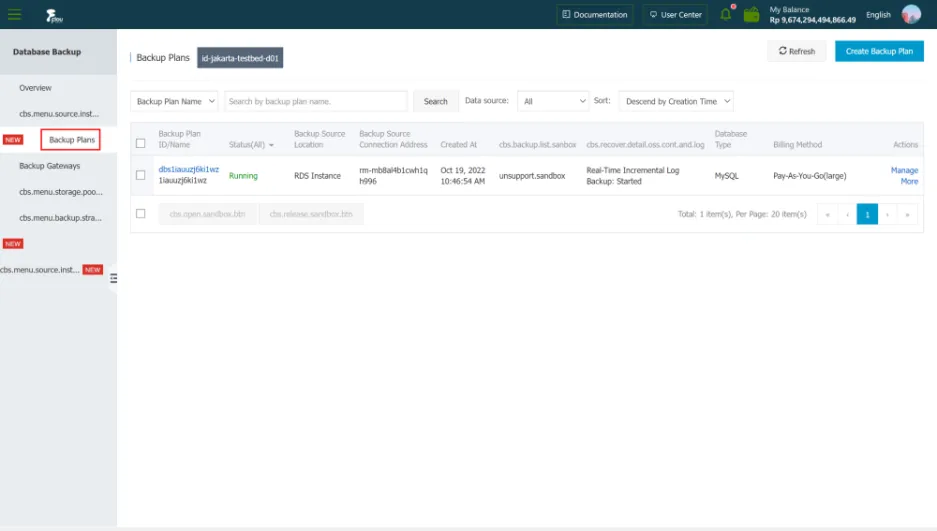Expand the Data source All dropdown
Image resolution: width=937 pixels, height=531 pixels.
coord(554,101)
